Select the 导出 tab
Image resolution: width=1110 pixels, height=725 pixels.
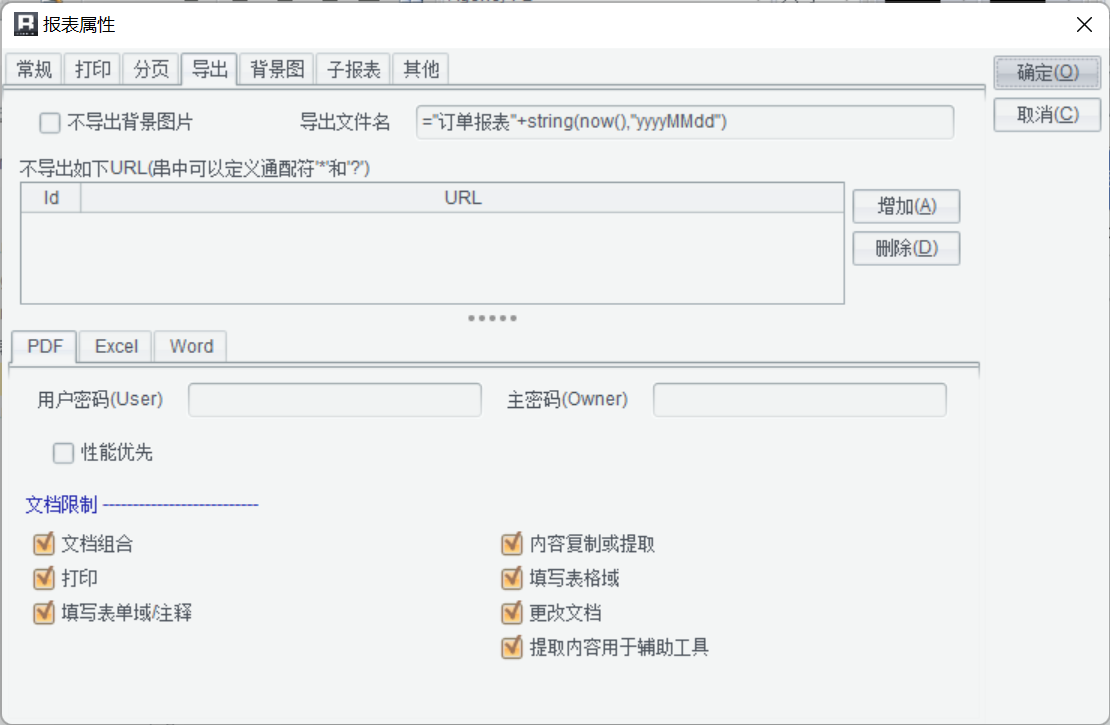[210, 69]
